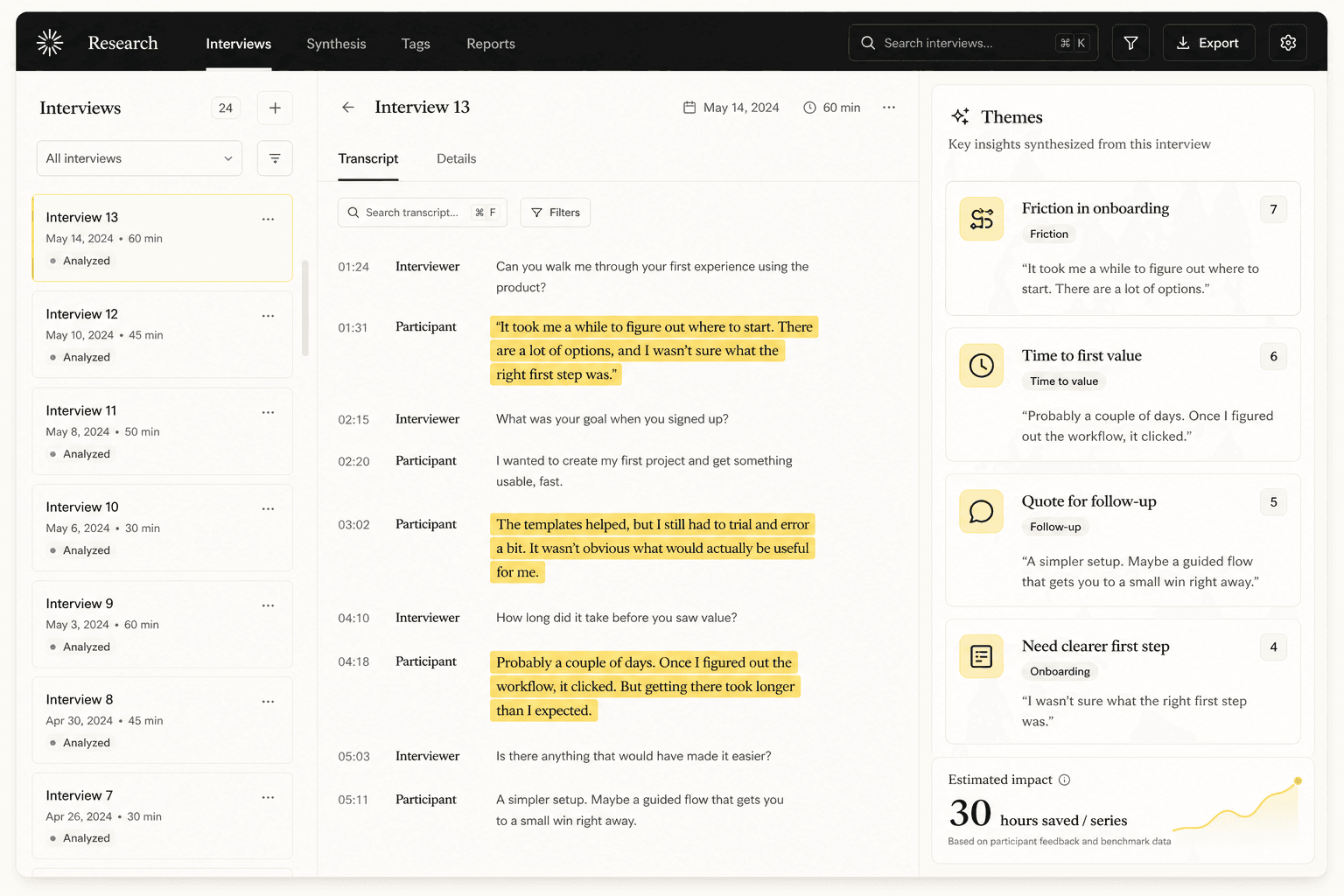Open options menu on Interview 12 card
The image size is (1344, 896).
point(268,316)
